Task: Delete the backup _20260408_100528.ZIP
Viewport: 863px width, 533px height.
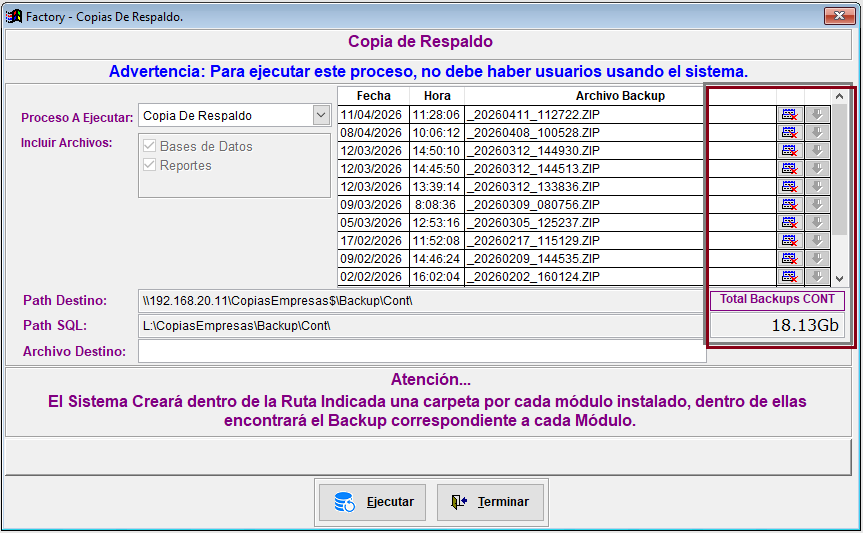Action: click(790, 133)
